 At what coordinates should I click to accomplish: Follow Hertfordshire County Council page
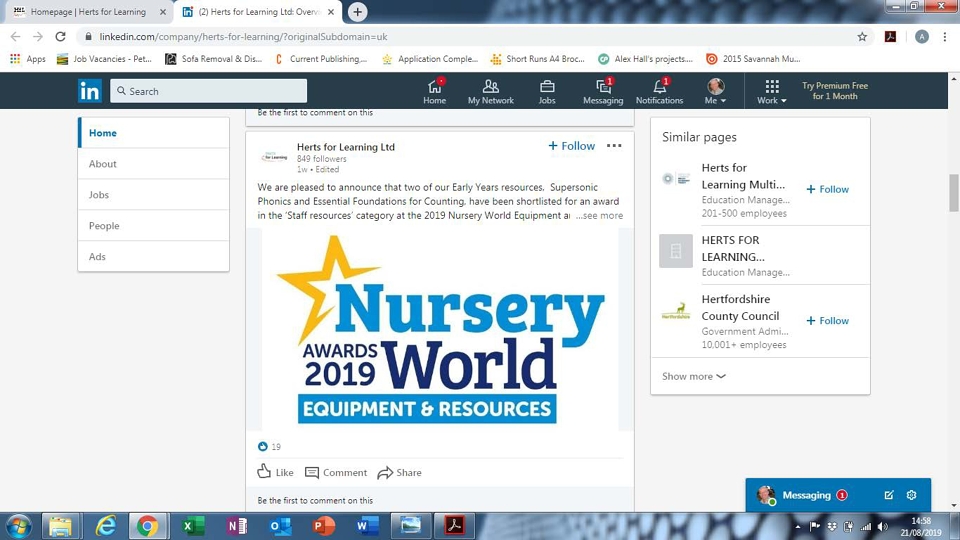(827, 321)
